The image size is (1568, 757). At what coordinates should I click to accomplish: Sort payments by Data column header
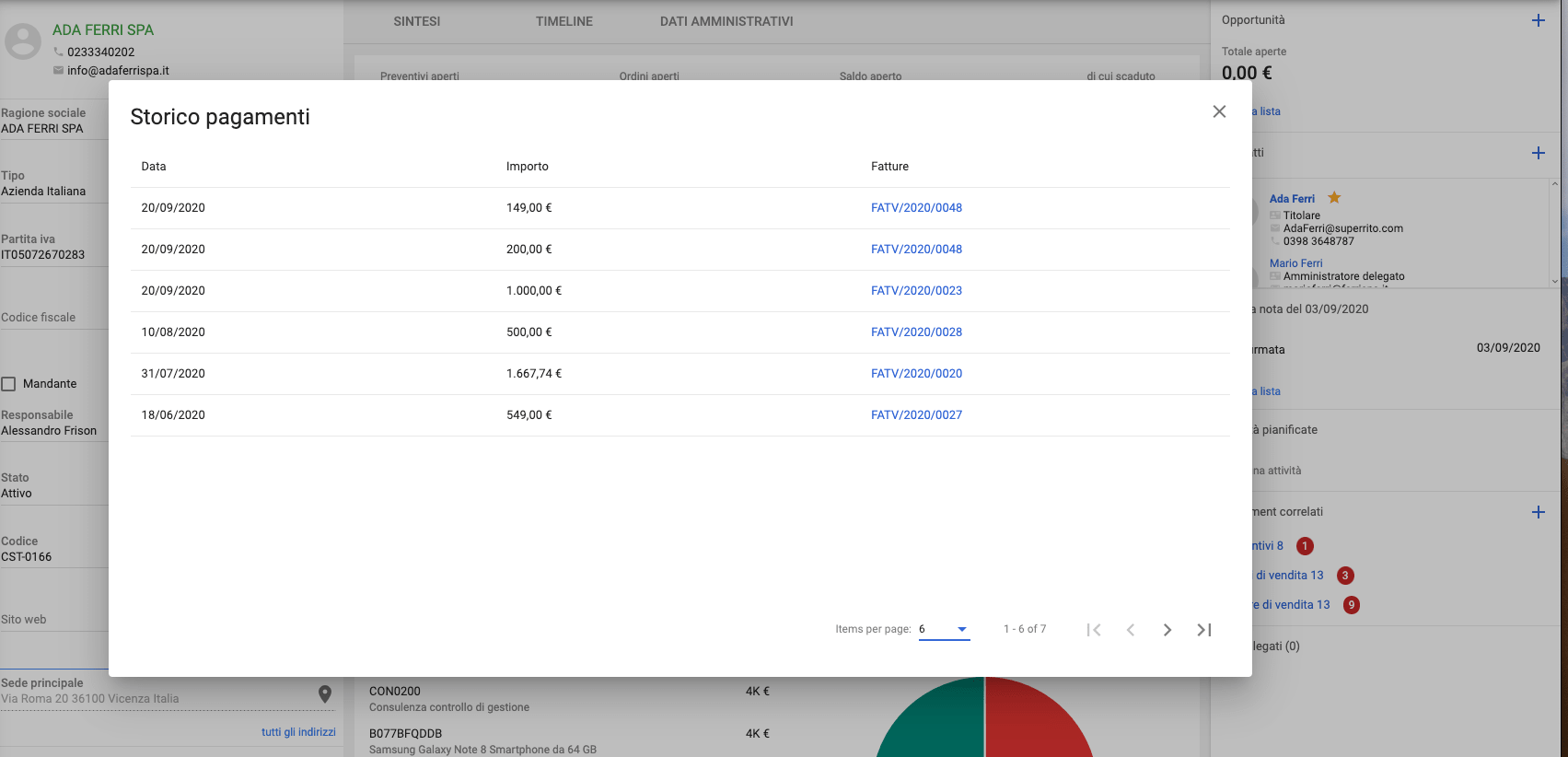154,167
